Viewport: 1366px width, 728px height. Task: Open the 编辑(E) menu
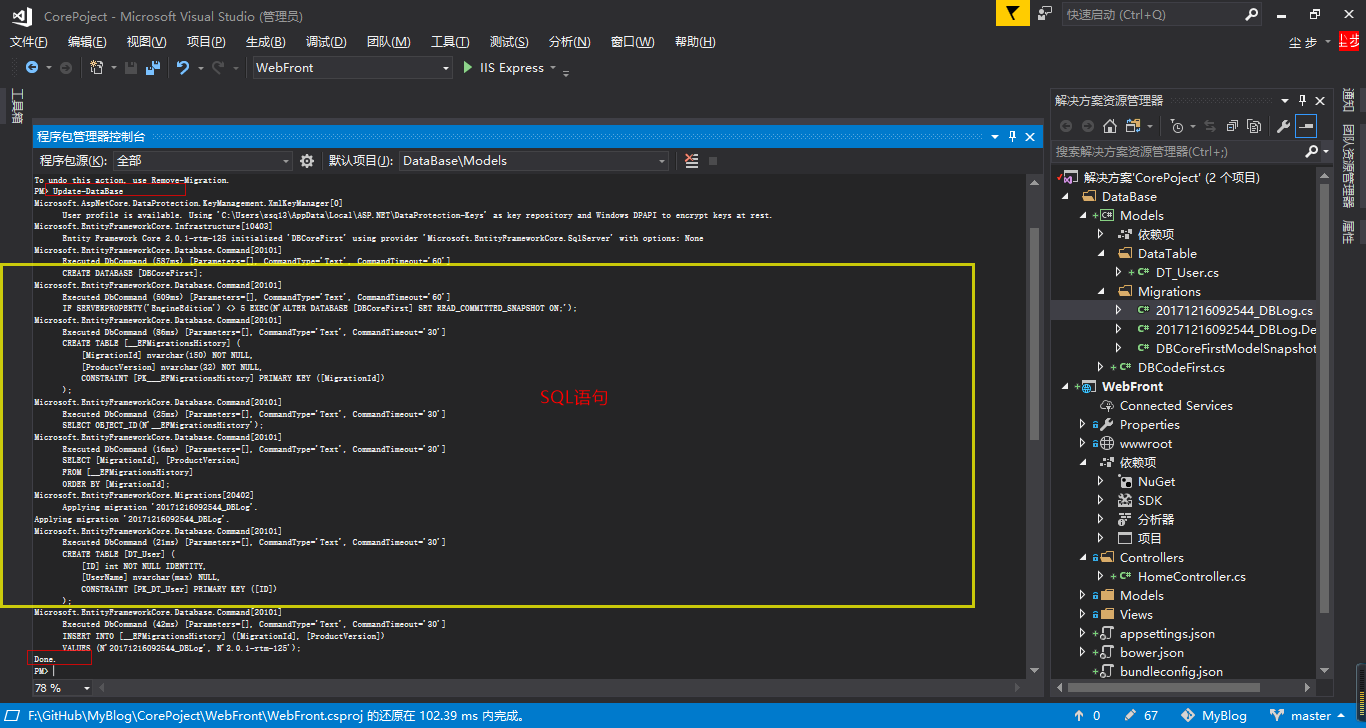87,42
